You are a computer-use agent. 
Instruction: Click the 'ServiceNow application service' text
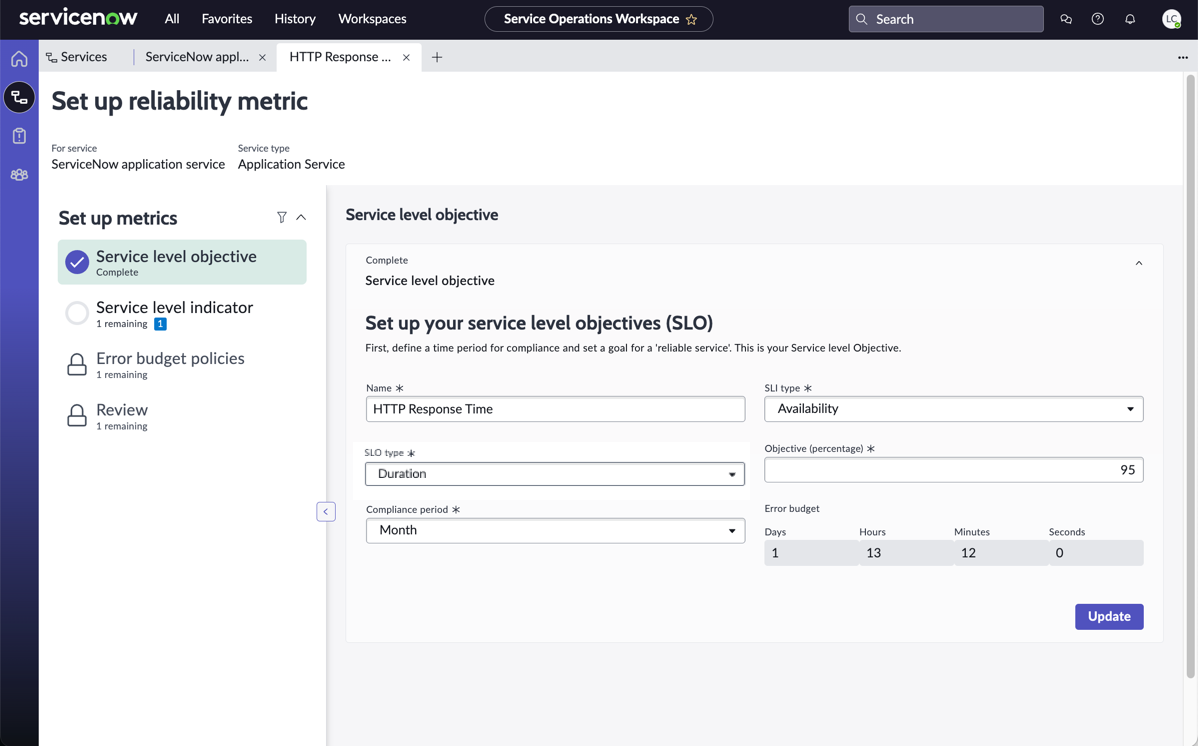click(138, 164)
